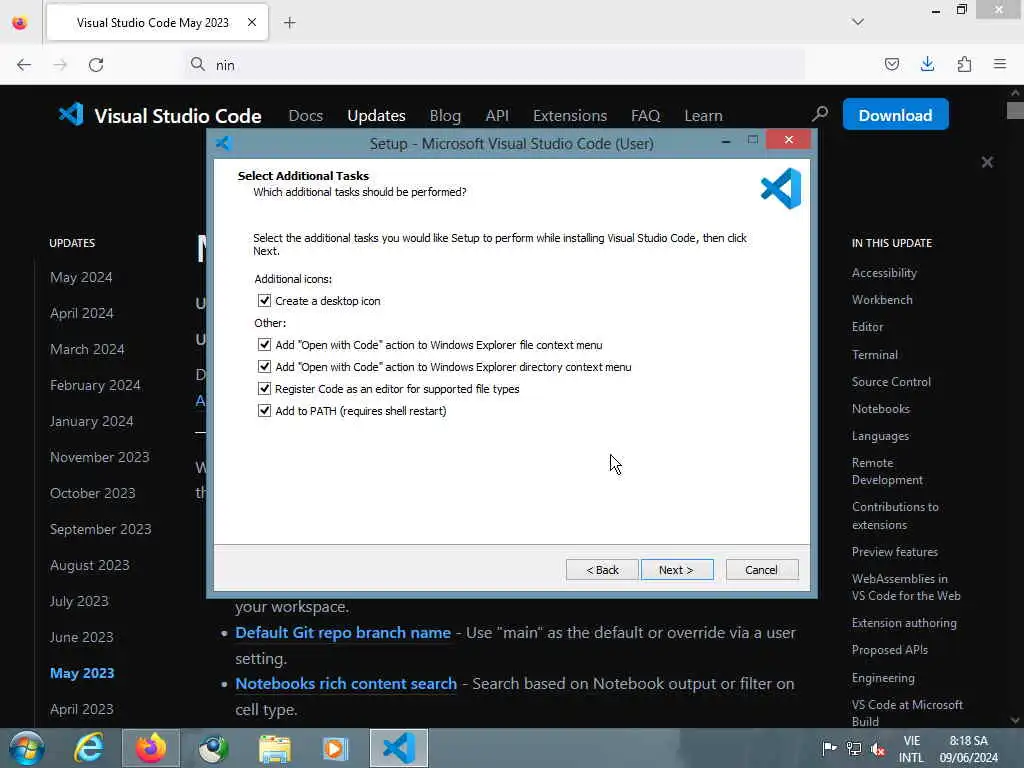Open August 2023 update notes
The image size is (1024, 768).
89,565
